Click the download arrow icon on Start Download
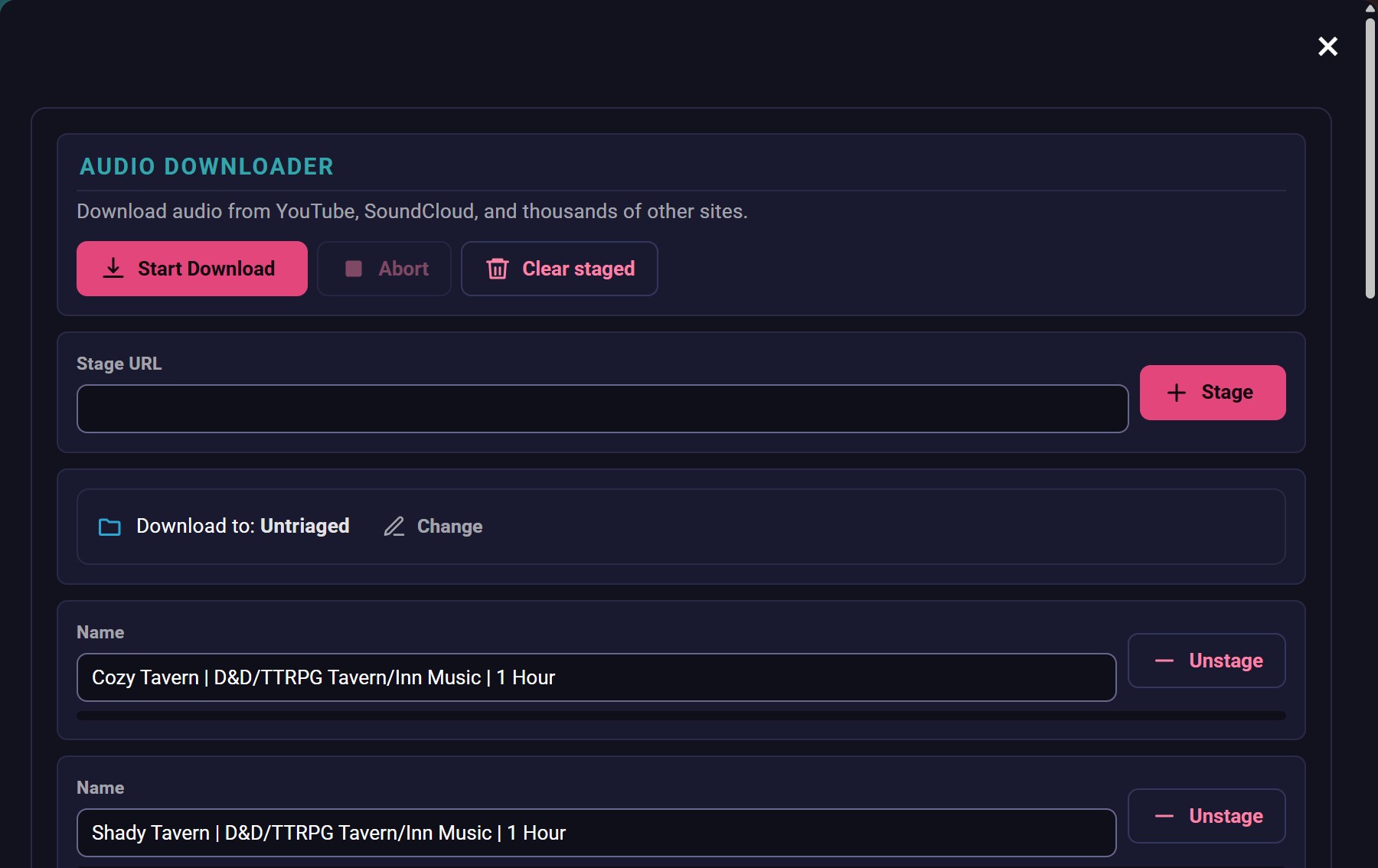 point(113,269)
